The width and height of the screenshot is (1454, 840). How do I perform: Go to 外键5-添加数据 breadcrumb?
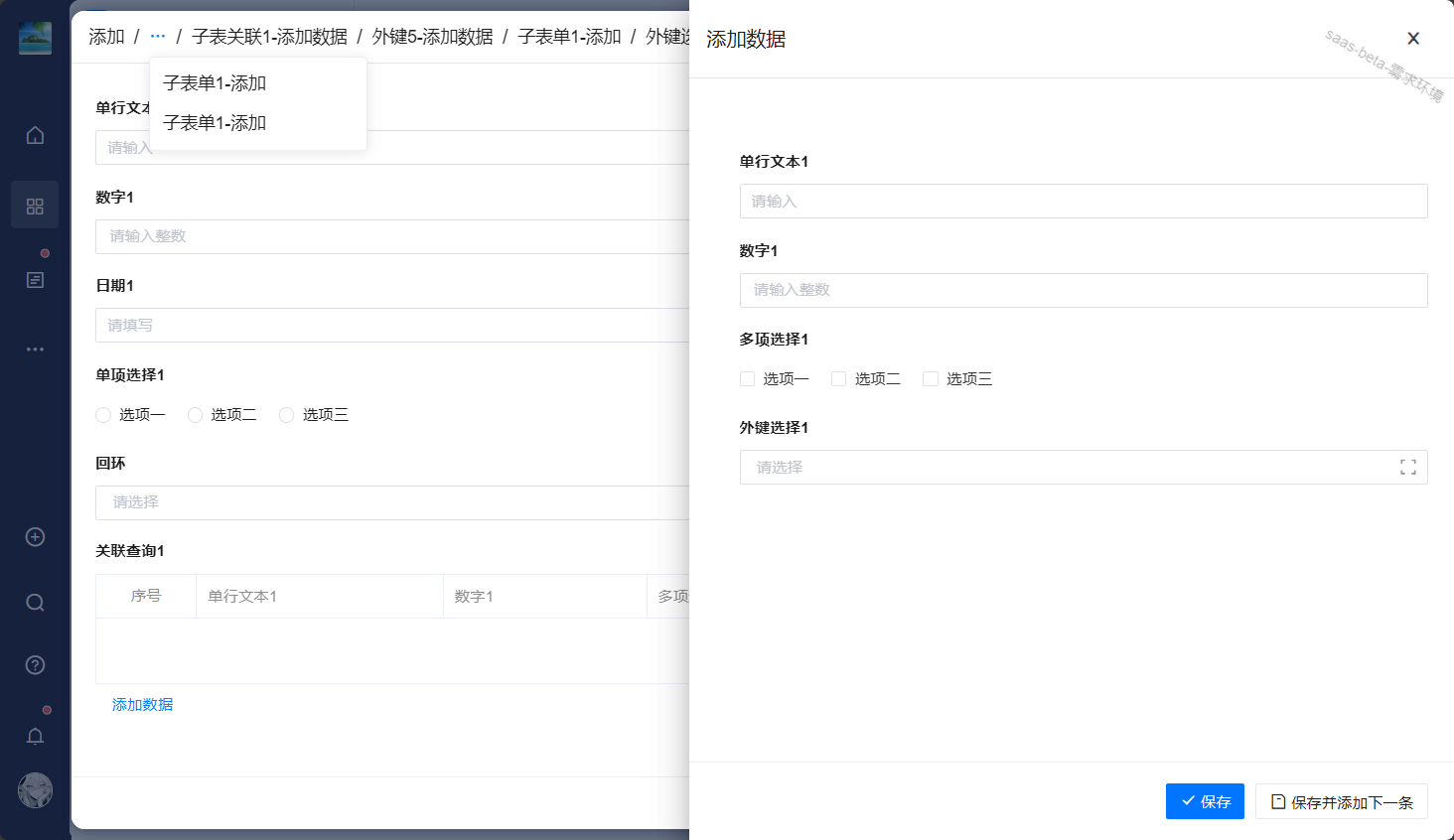point(432,37)
